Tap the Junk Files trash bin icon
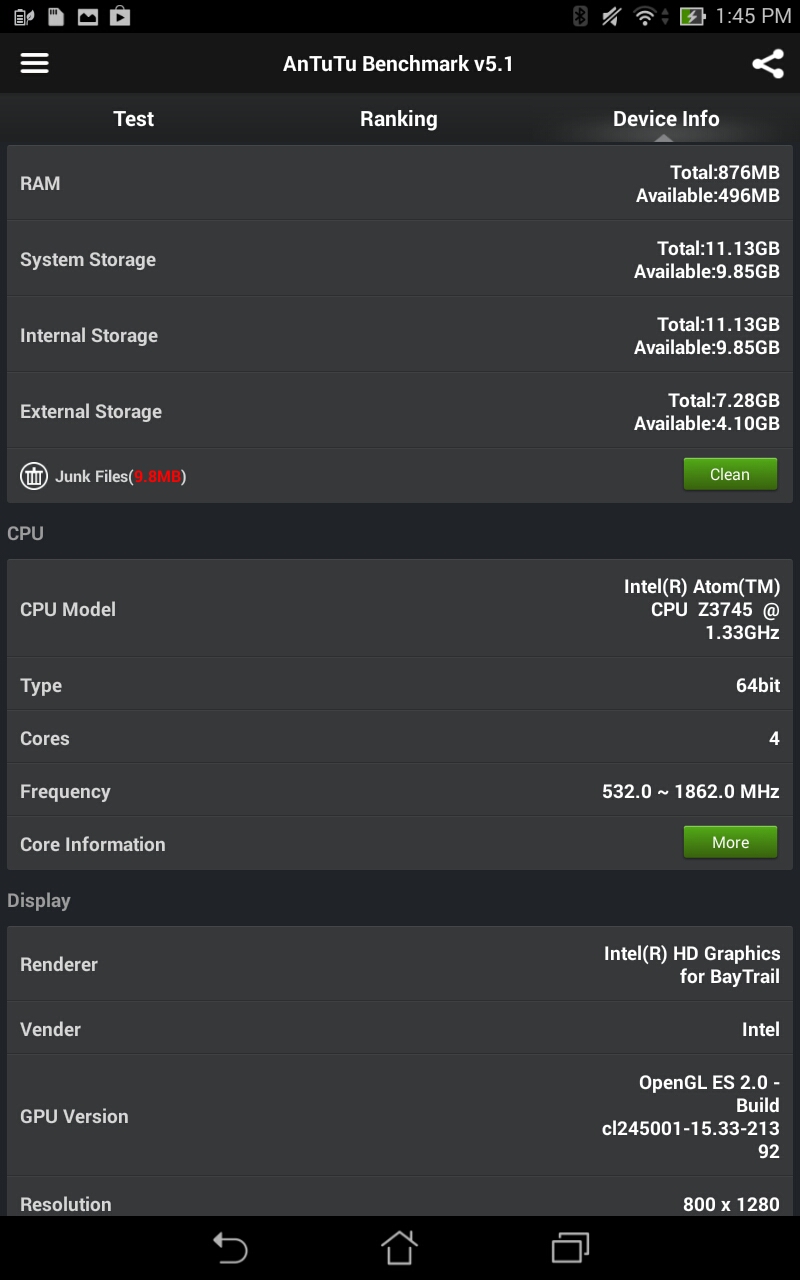 coord(34,476)
